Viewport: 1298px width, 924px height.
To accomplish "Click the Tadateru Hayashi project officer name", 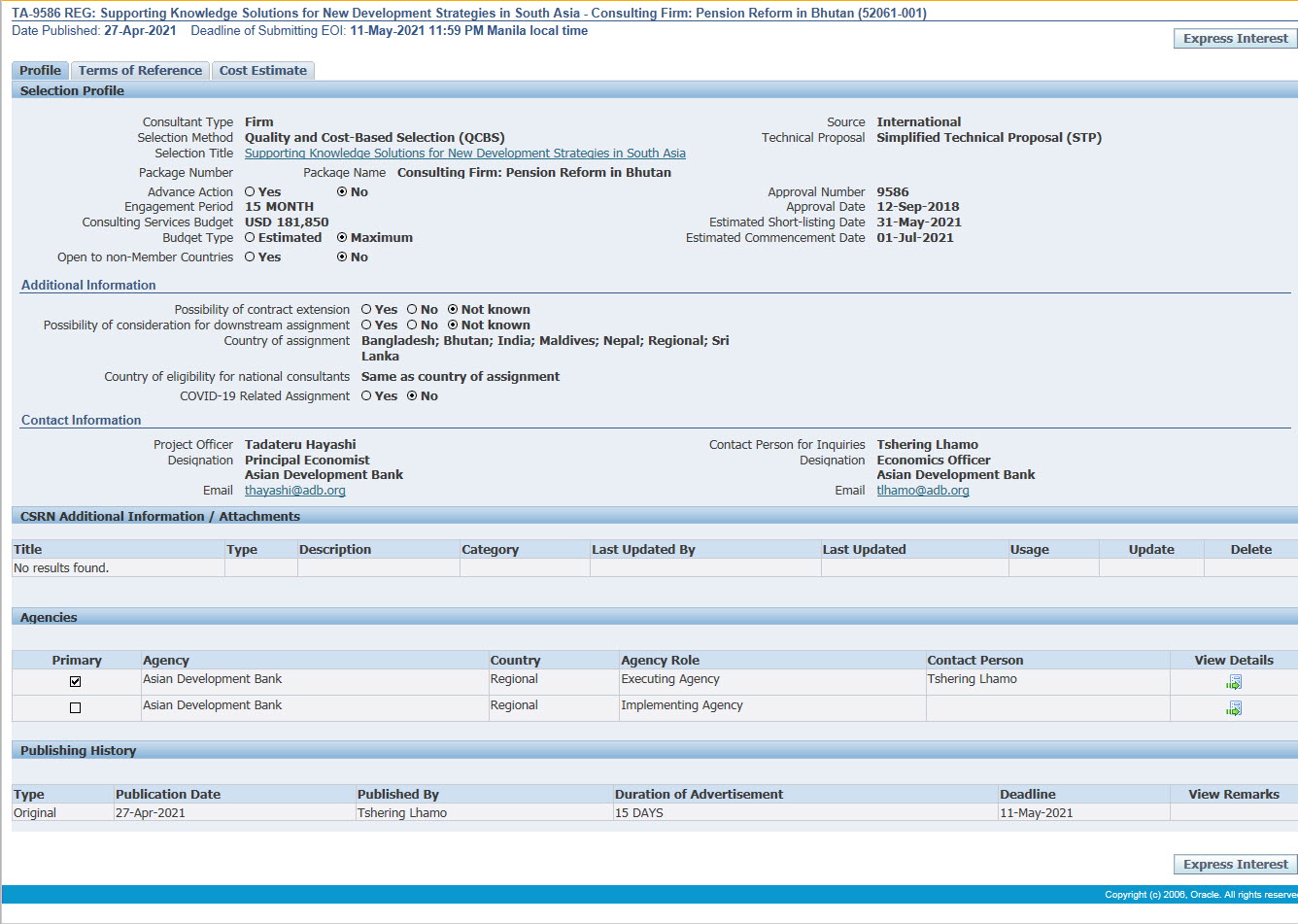I will pyautogui.click(x=300, y=445).
